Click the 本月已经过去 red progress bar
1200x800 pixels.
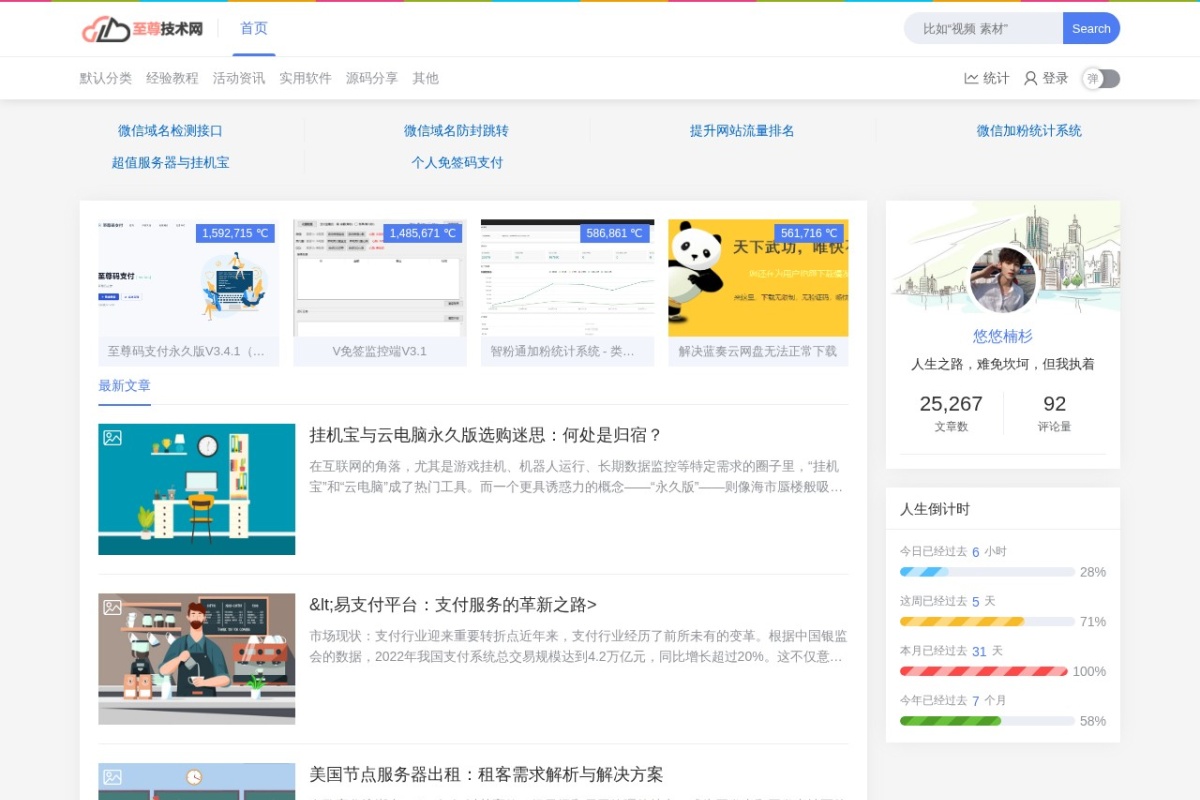pos(984,672)
